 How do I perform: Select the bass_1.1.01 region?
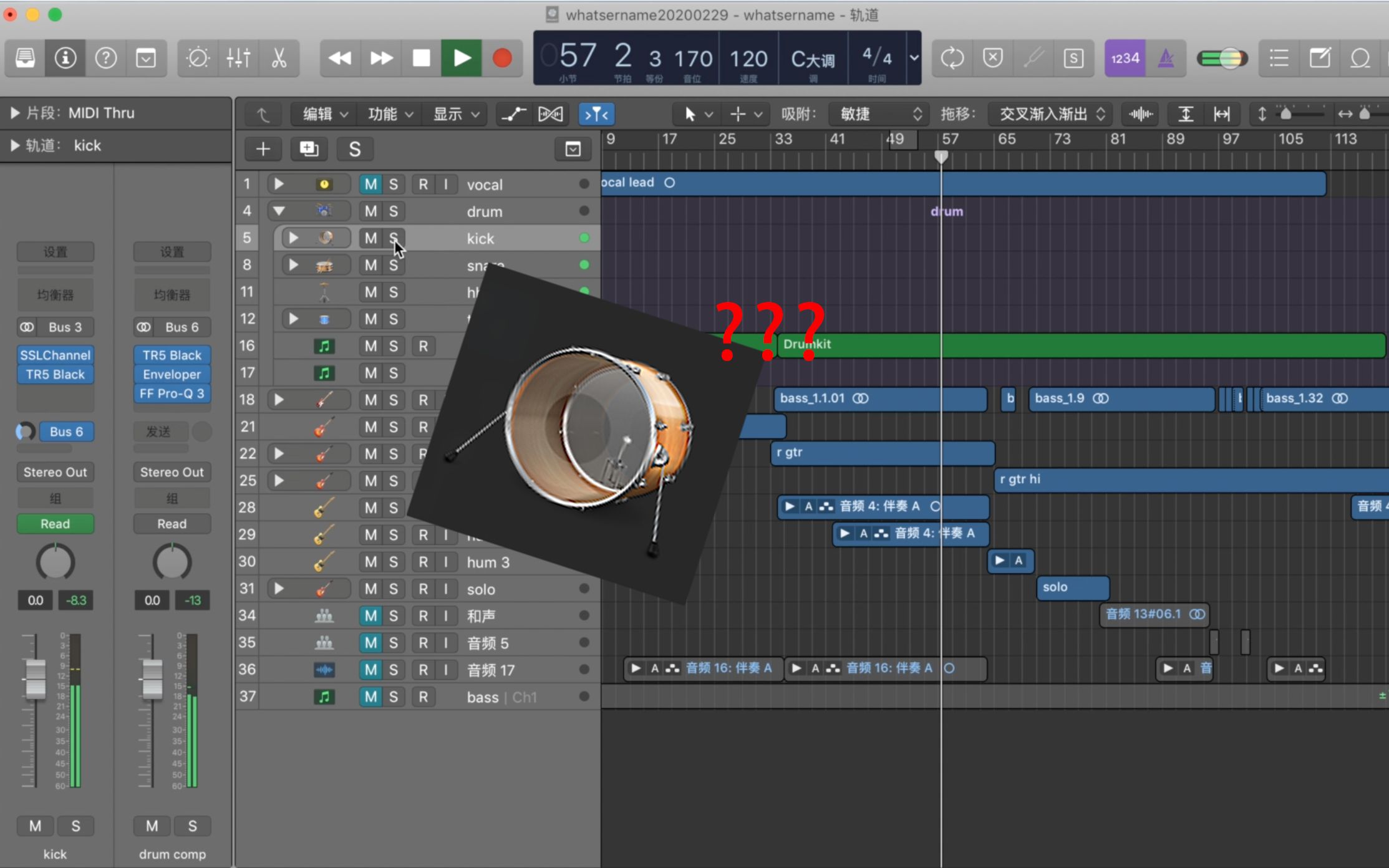click(880, 398)
